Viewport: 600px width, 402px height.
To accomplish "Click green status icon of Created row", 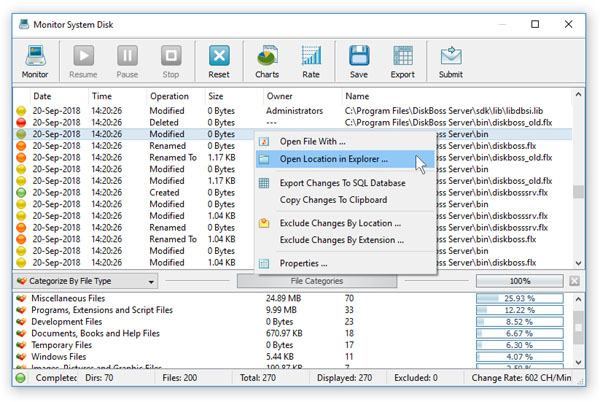I will [21, 192].
